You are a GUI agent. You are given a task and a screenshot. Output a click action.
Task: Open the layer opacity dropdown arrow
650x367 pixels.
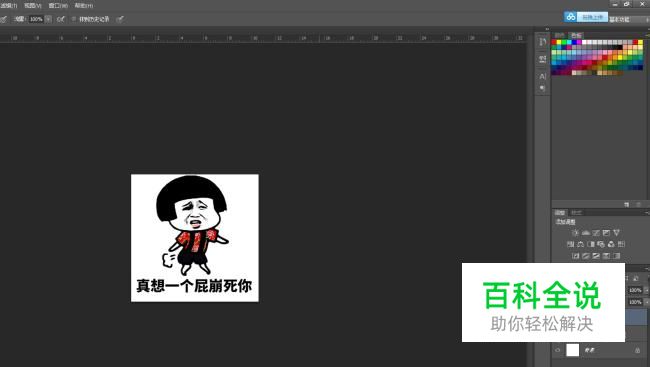tap(646, 290)
